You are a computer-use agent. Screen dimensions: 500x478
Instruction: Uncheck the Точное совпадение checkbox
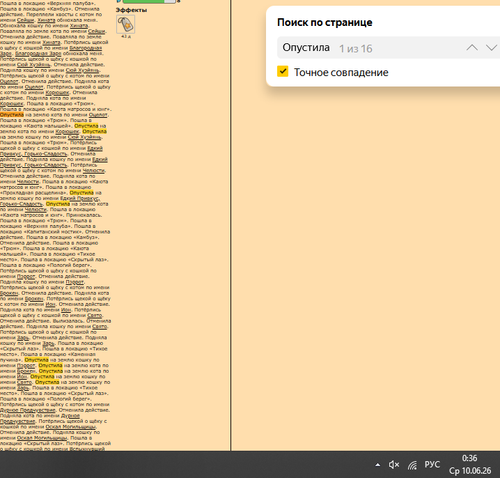[283, 72]
